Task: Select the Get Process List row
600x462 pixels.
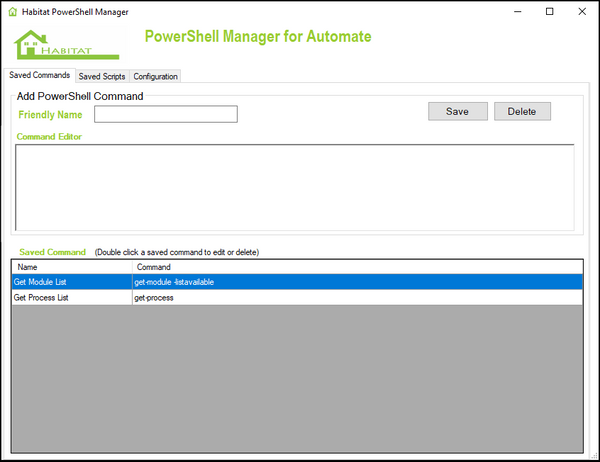Action: (x=70, y=298)
